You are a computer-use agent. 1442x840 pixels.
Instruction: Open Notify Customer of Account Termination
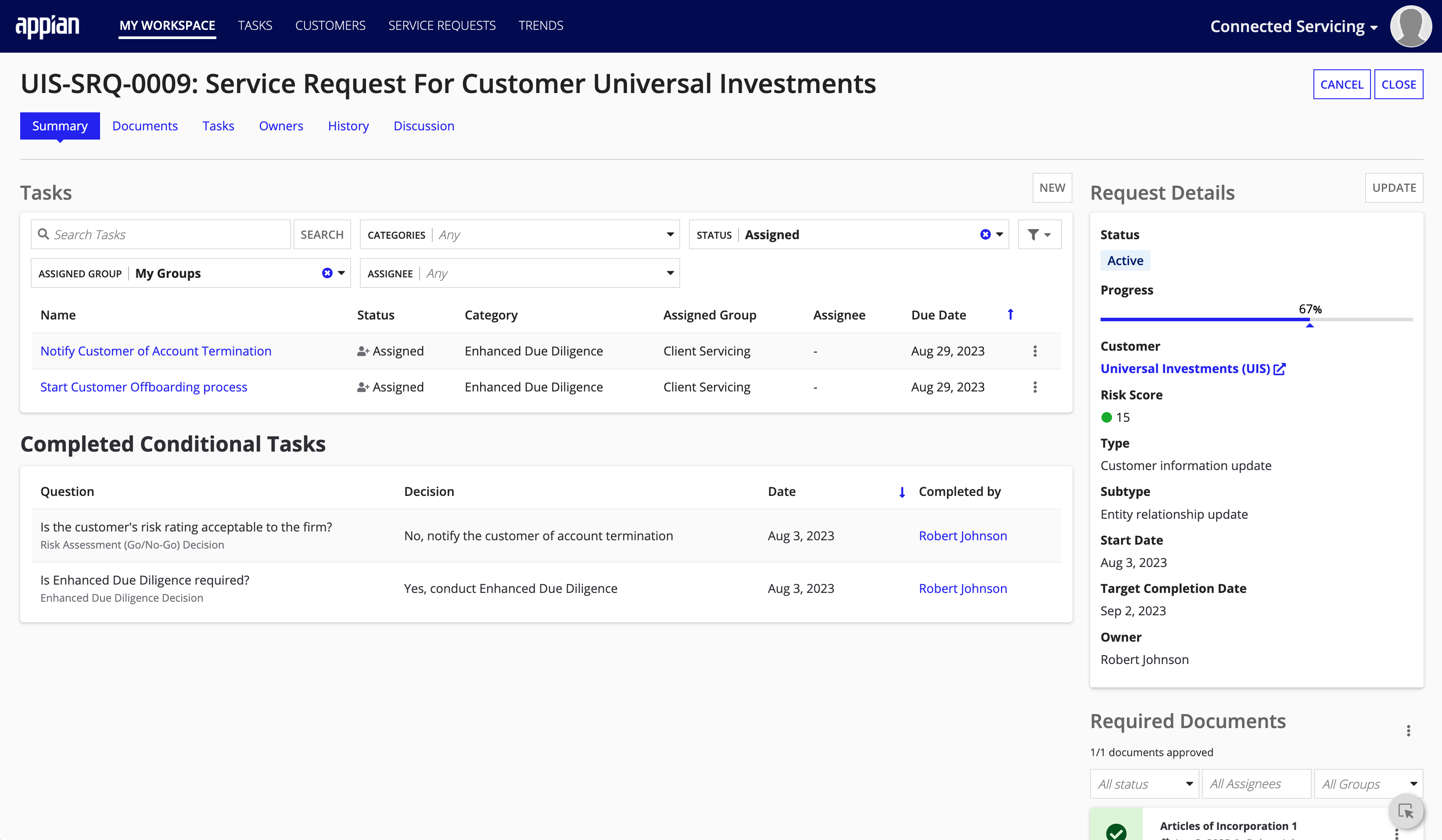tap(156, 352)
